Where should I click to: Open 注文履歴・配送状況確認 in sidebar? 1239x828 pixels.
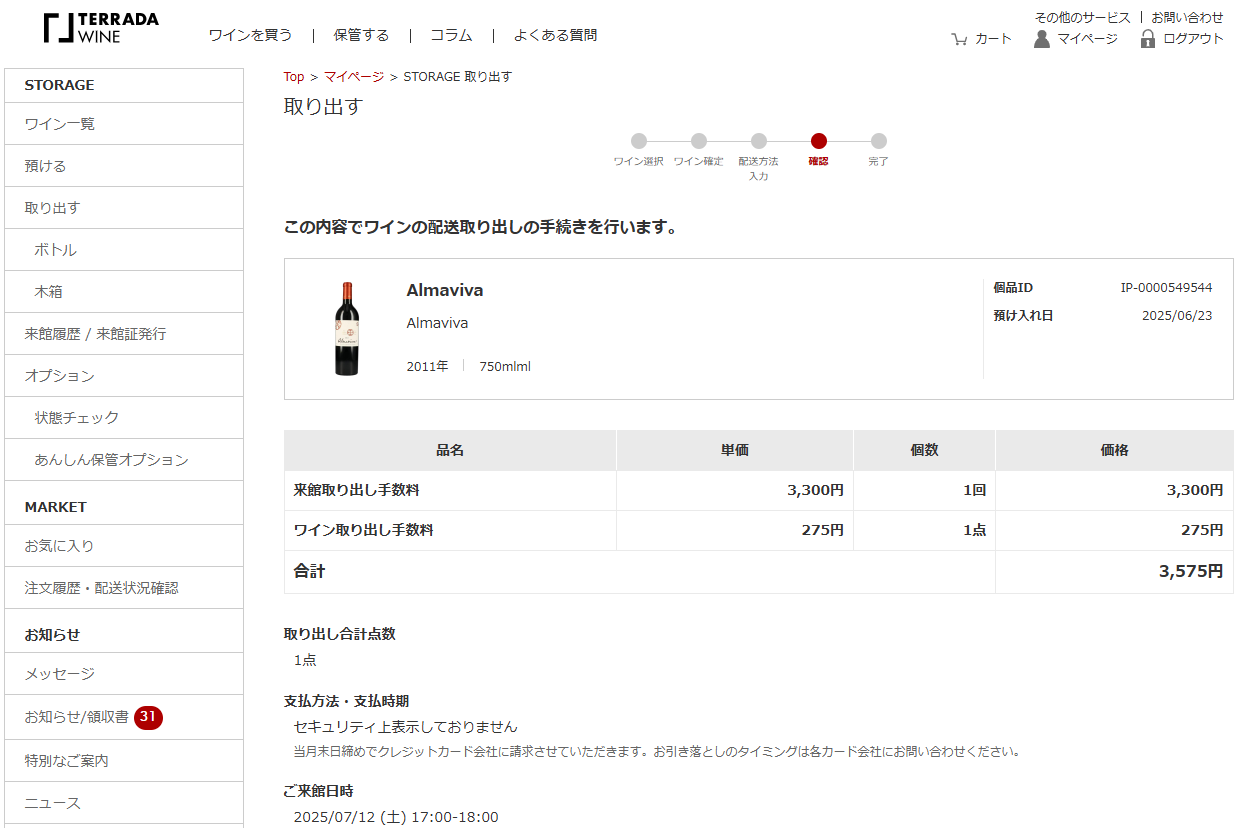click(102, 588)
